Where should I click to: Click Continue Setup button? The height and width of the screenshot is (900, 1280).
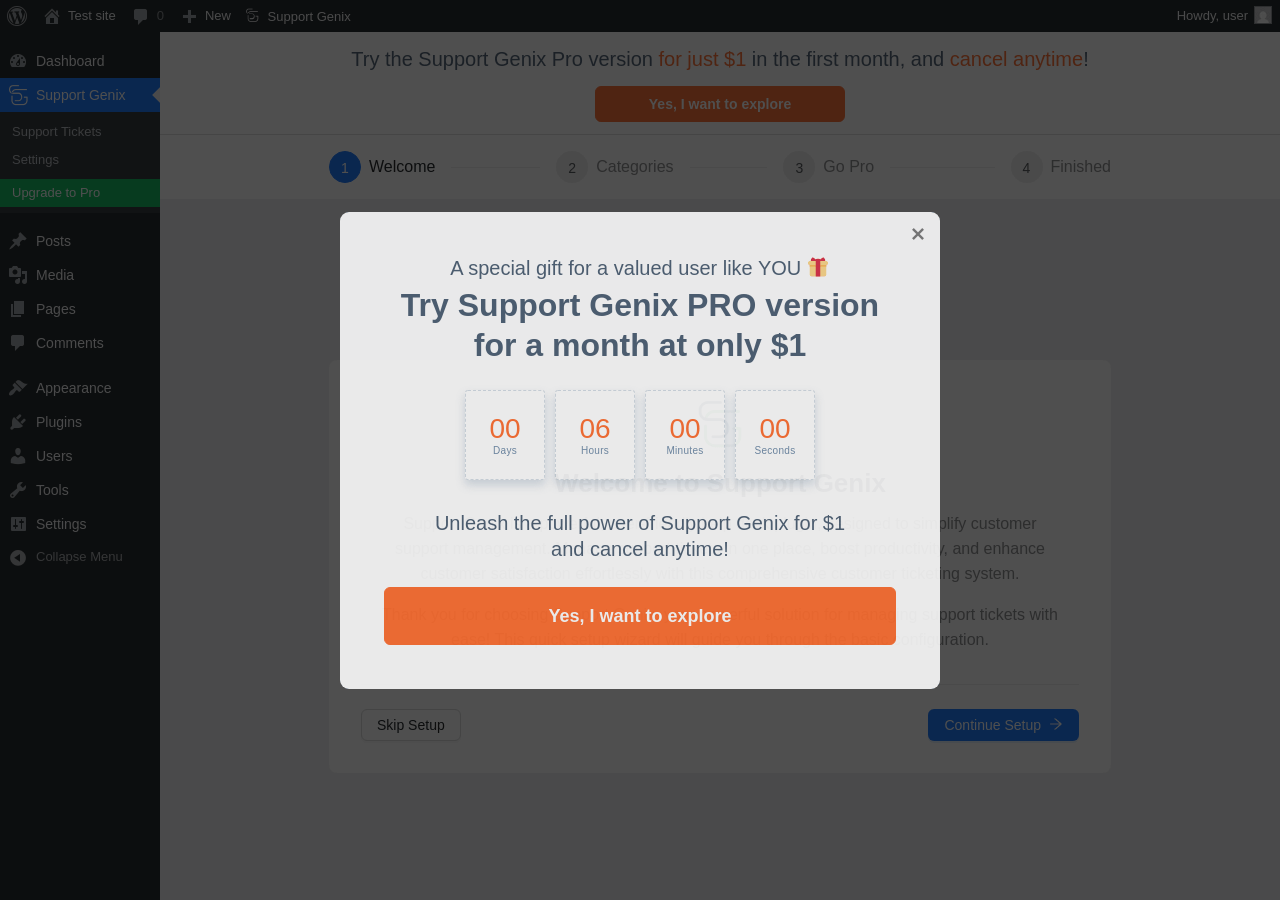(1003, 725)
